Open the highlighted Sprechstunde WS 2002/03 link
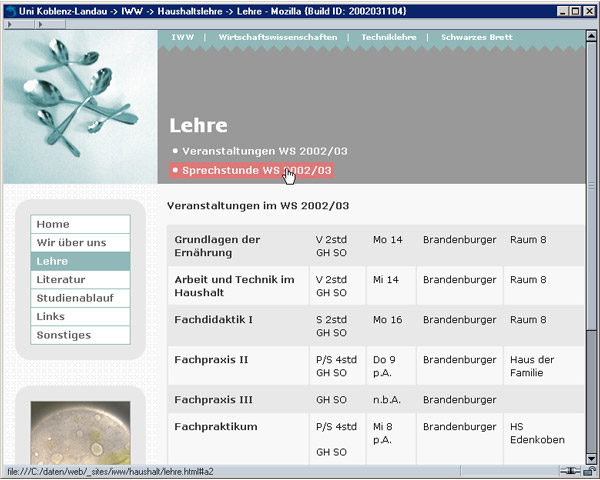The width and height of the screenshot is (600, 480). pyautogui.click(x=256, y=170)
